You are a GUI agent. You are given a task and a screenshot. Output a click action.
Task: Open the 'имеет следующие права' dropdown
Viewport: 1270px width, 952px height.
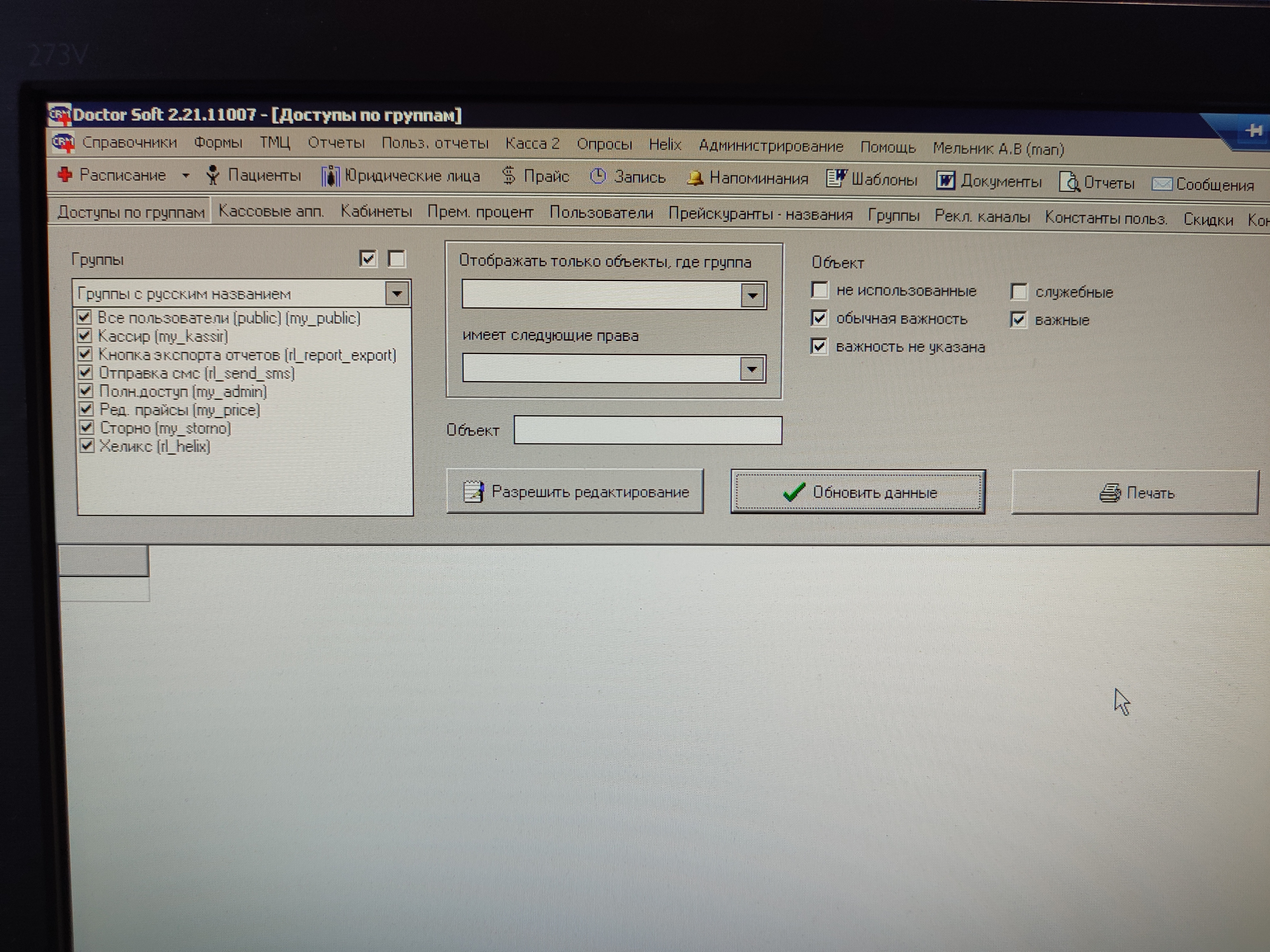click(x=752, y=369)
